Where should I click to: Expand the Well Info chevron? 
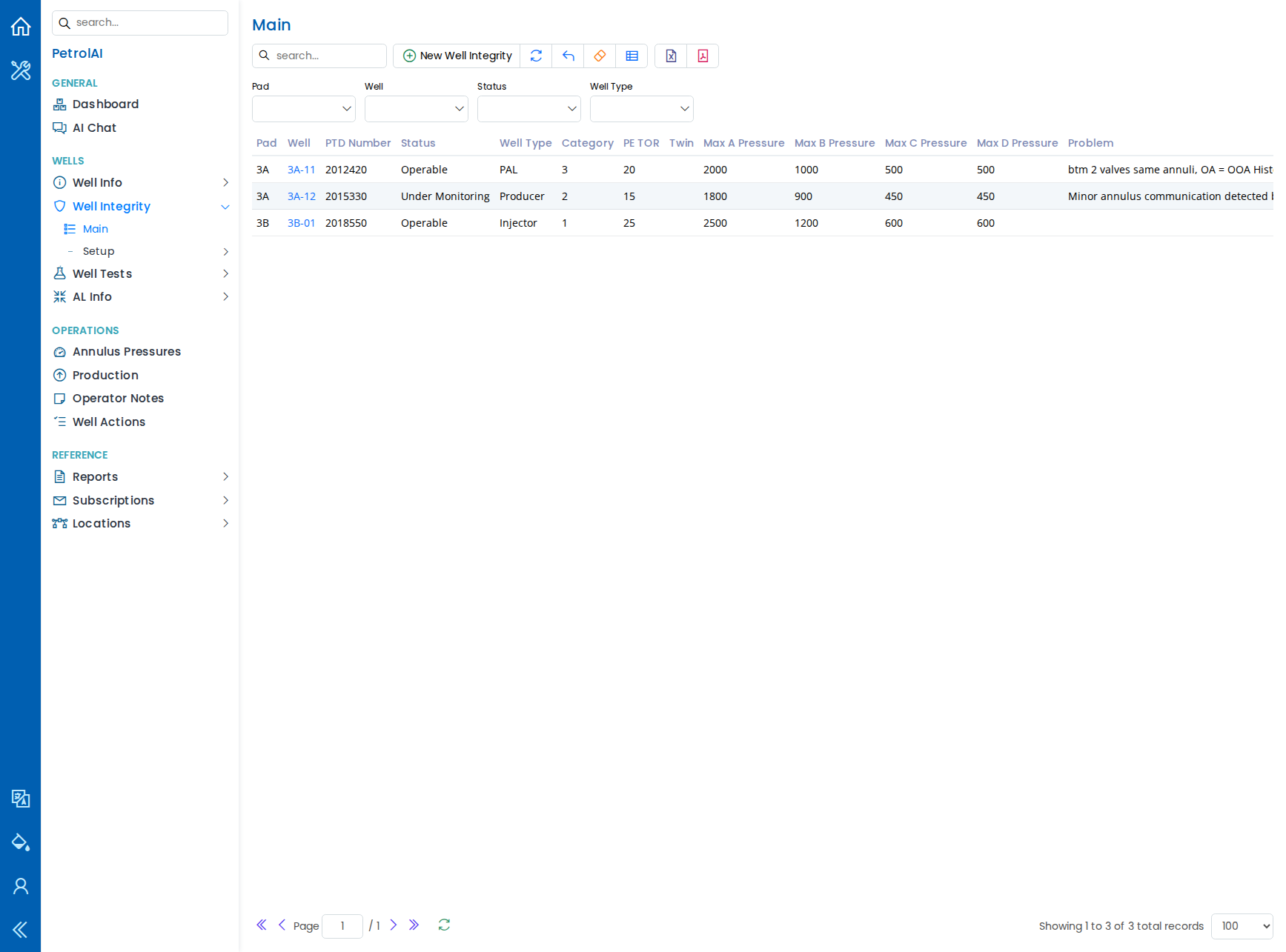tap(226, 182)
